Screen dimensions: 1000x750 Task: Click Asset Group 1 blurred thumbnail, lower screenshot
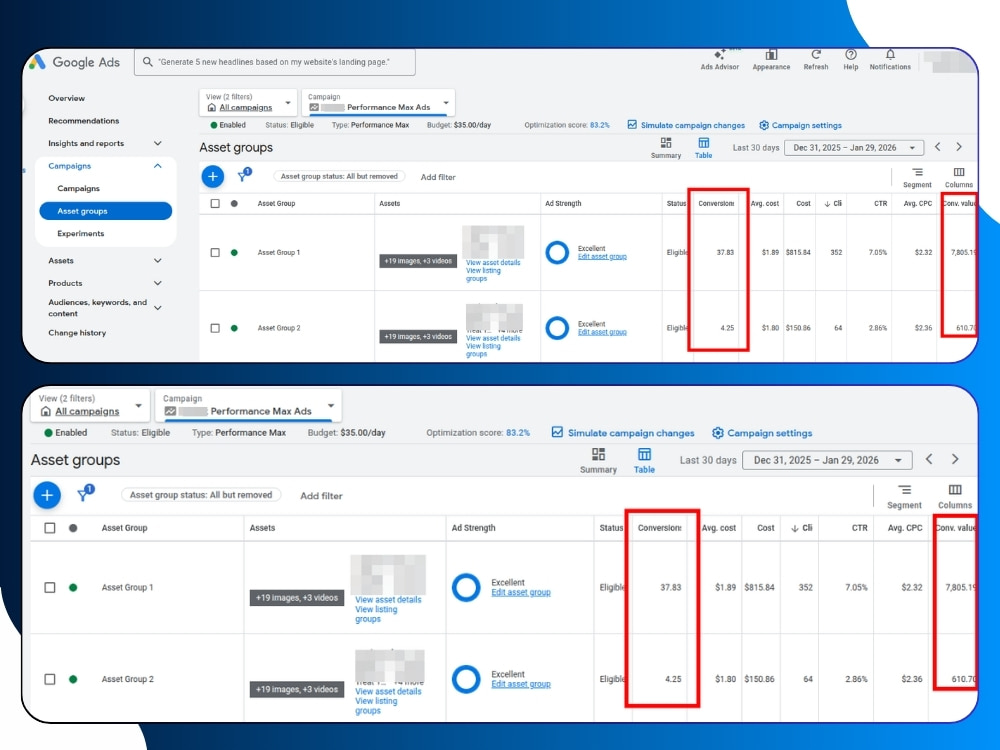point(388,575)
